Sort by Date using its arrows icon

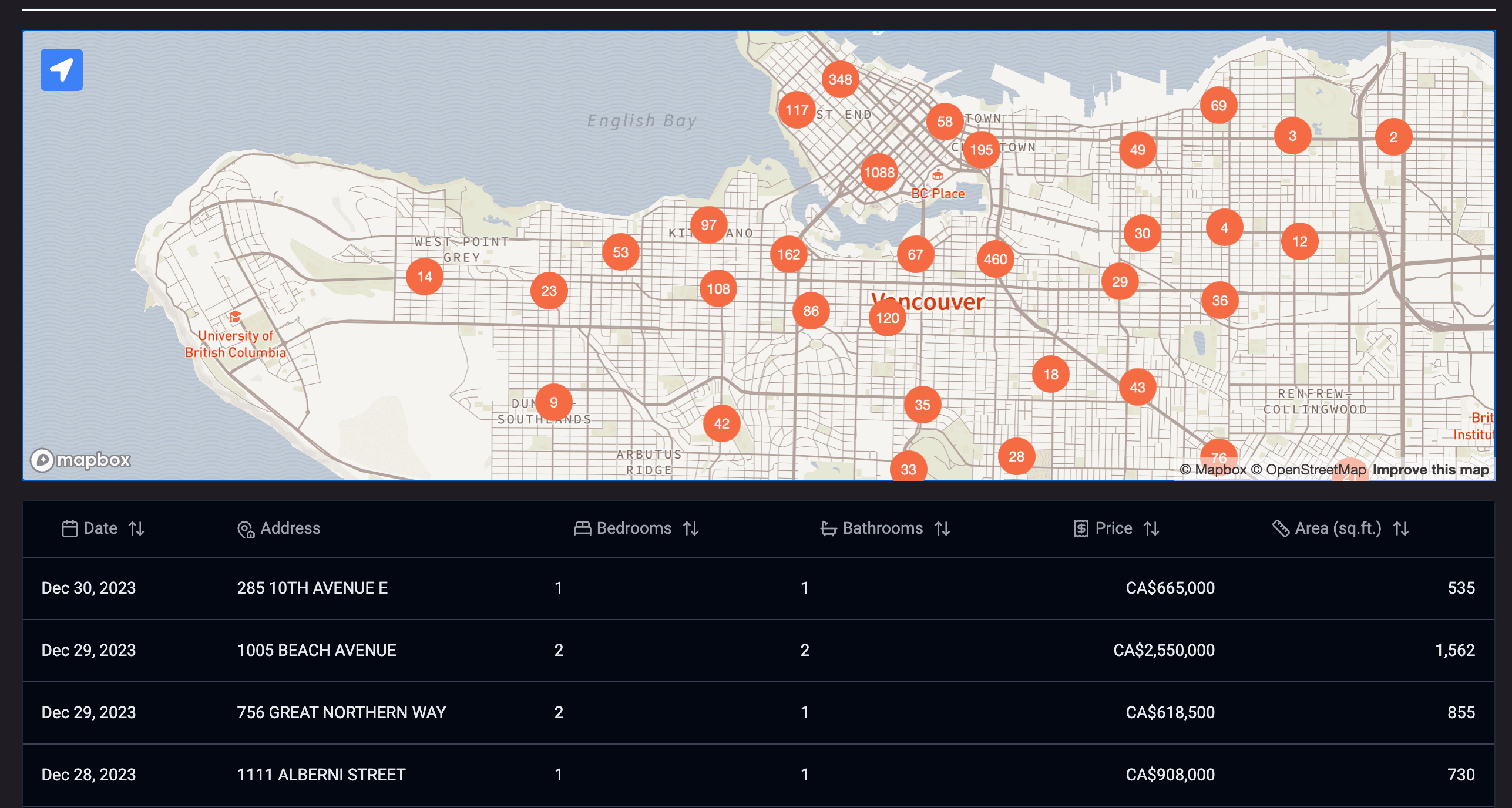tap(137, 528)
